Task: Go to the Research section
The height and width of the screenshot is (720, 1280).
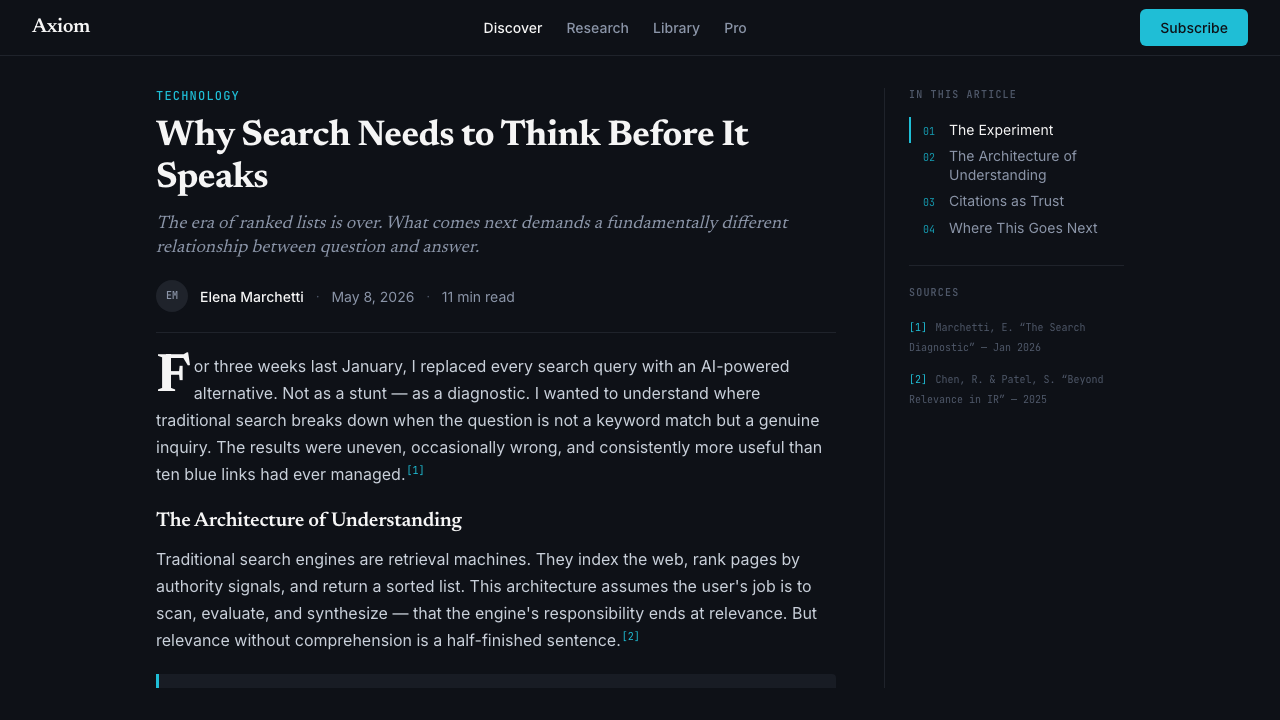Action: [x=597, y=28]
